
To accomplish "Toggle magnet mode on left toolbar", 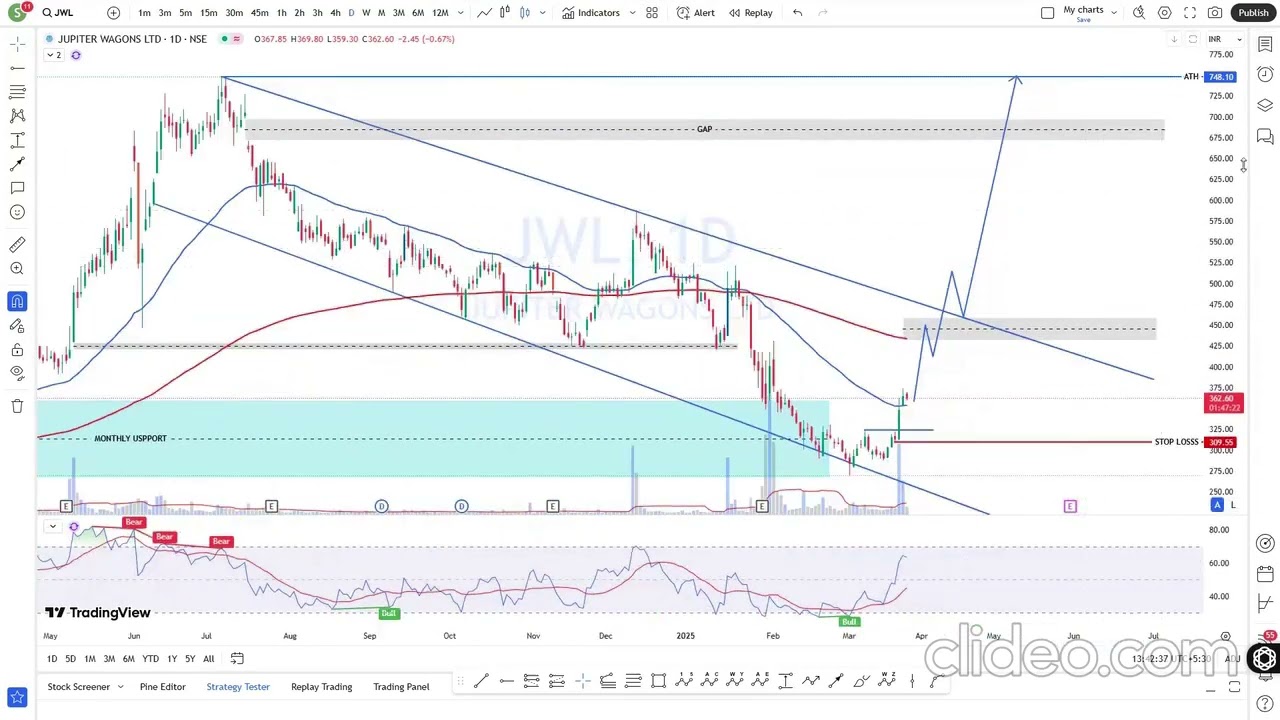I will coord(17,301).
